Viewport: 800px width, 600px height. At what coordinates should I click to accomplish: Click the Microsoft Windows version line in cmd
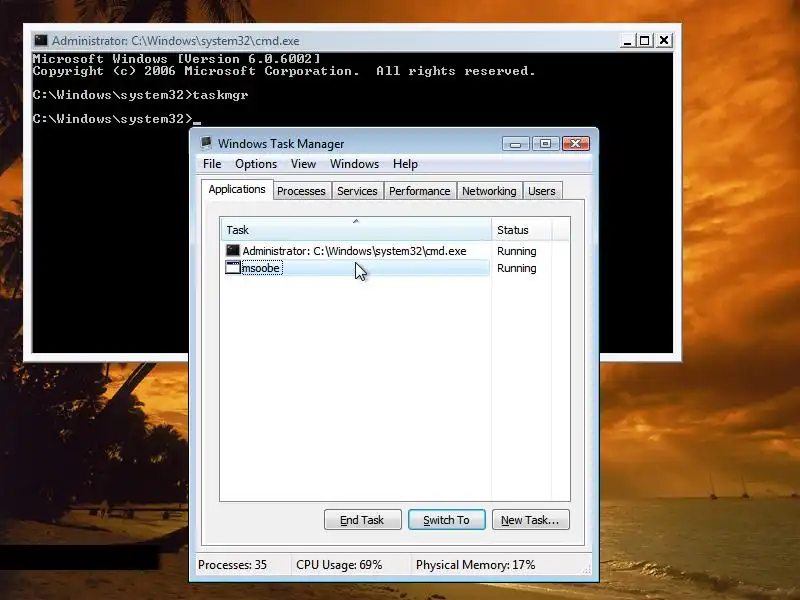[x=177, y=59]
